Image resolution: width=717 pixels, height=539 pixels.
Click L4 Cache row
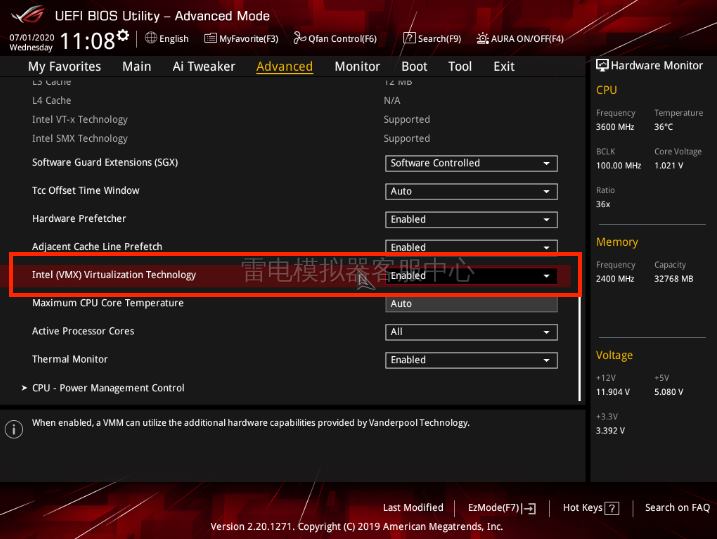point(293,101)
